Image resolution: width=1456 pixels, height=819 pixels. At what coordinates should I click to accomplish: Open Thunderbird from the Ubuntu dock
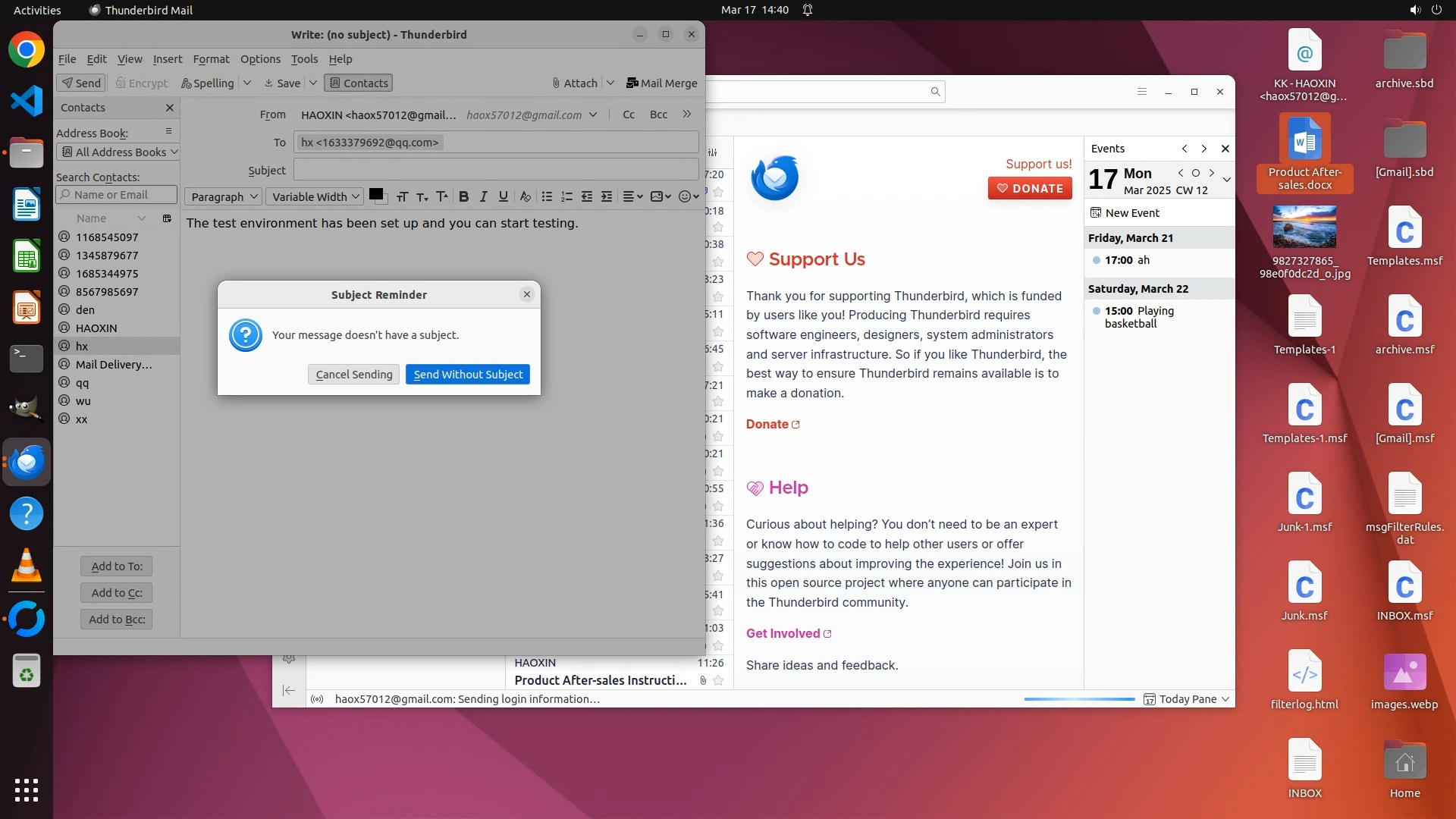[x=27, y=461]
